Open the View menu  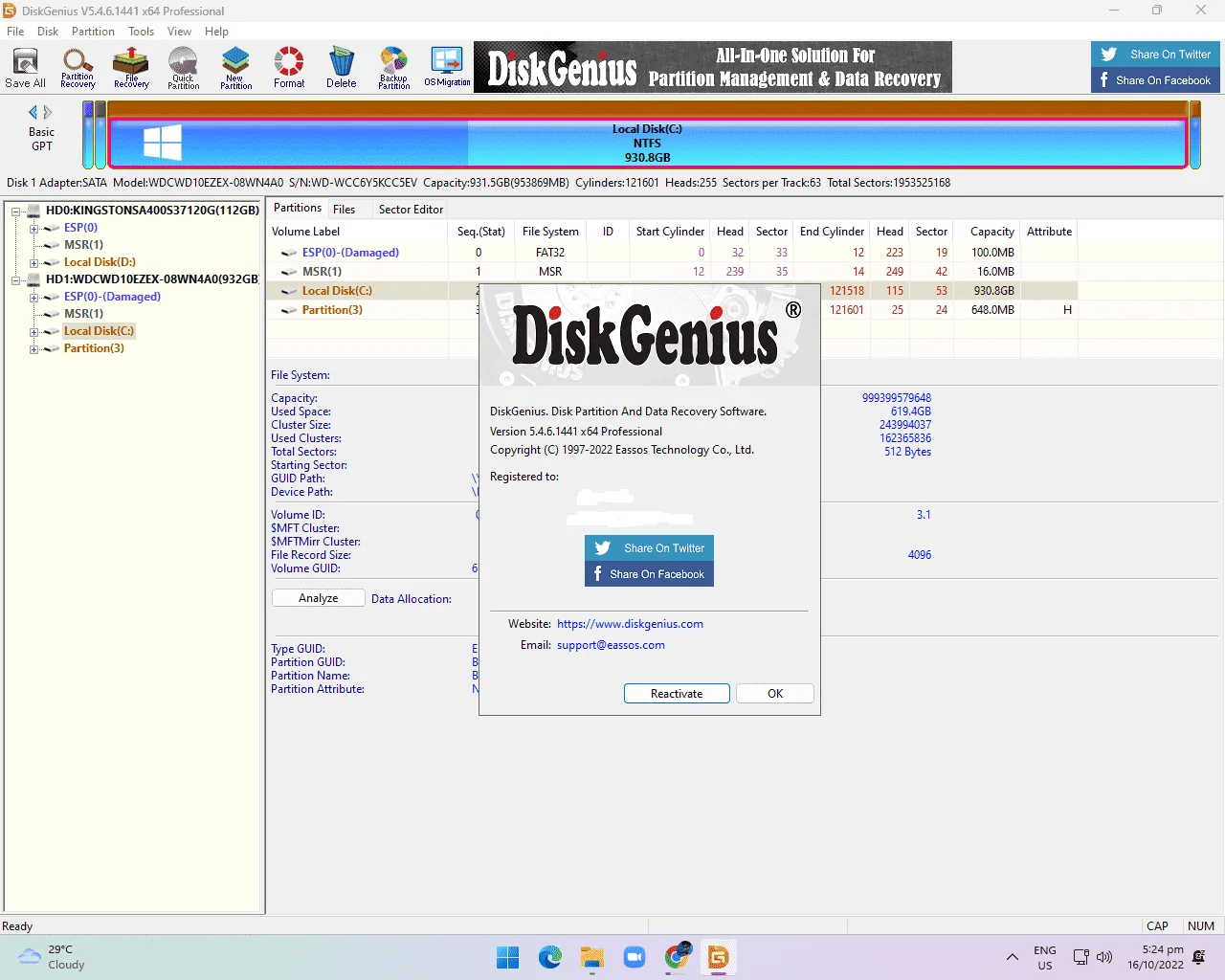(x=179, y=32)
